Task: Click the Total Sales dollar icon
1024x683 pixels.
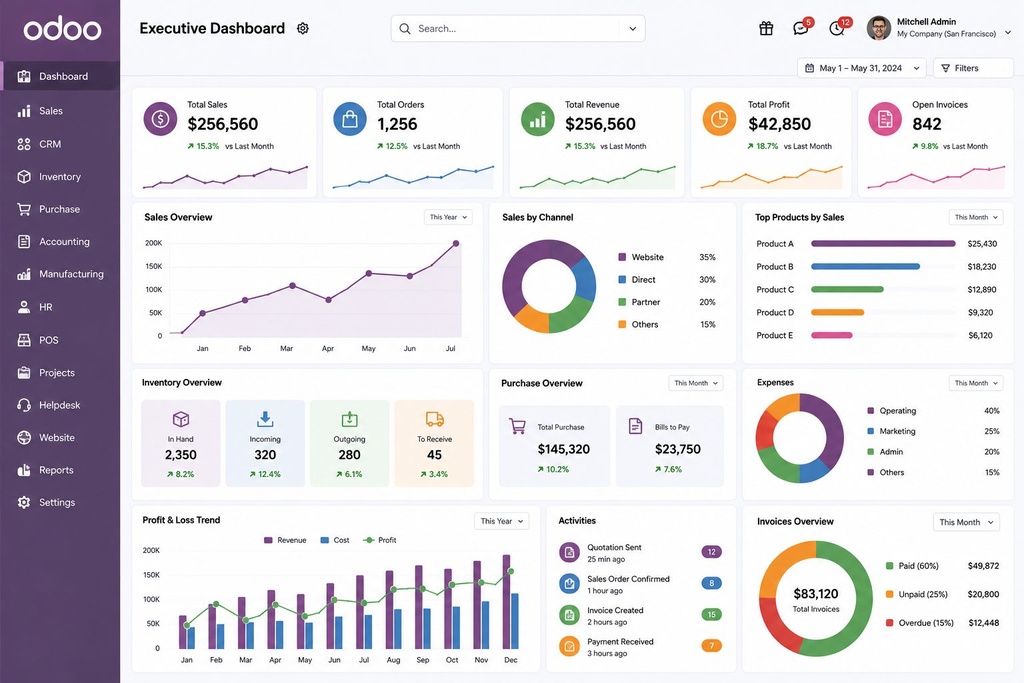Action: [160, 119]
